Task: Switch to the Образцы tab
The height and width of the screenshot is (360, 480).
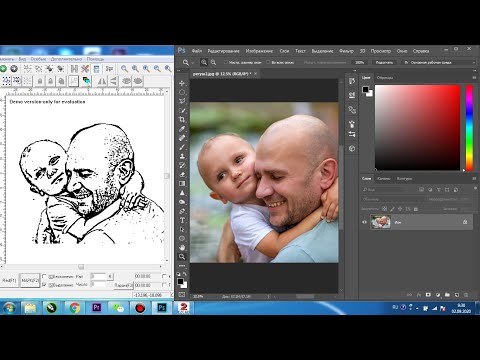Action: 385,77
